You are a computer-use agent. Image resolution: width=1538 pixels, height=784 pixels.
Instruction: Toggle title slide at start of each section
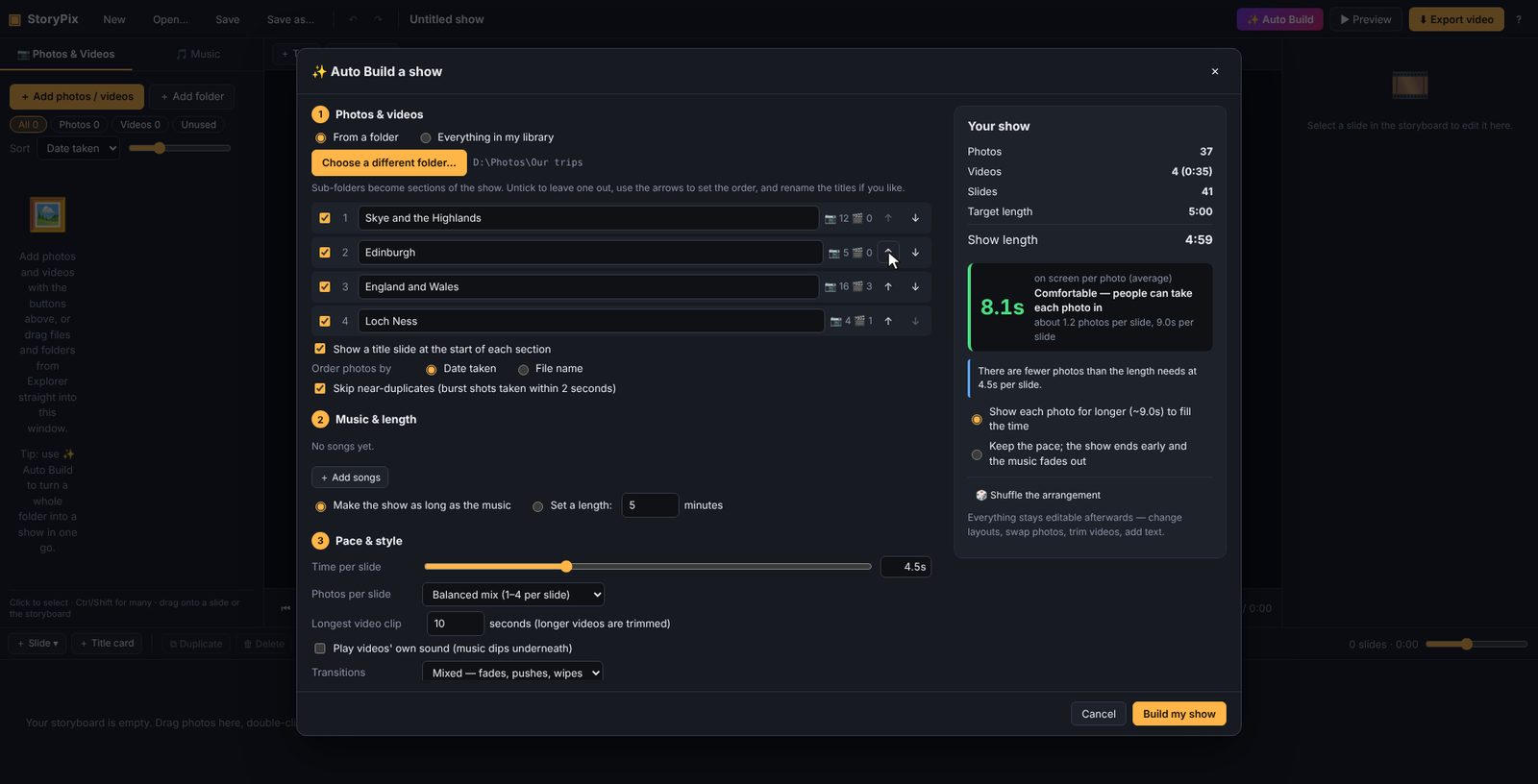[320, 349]
